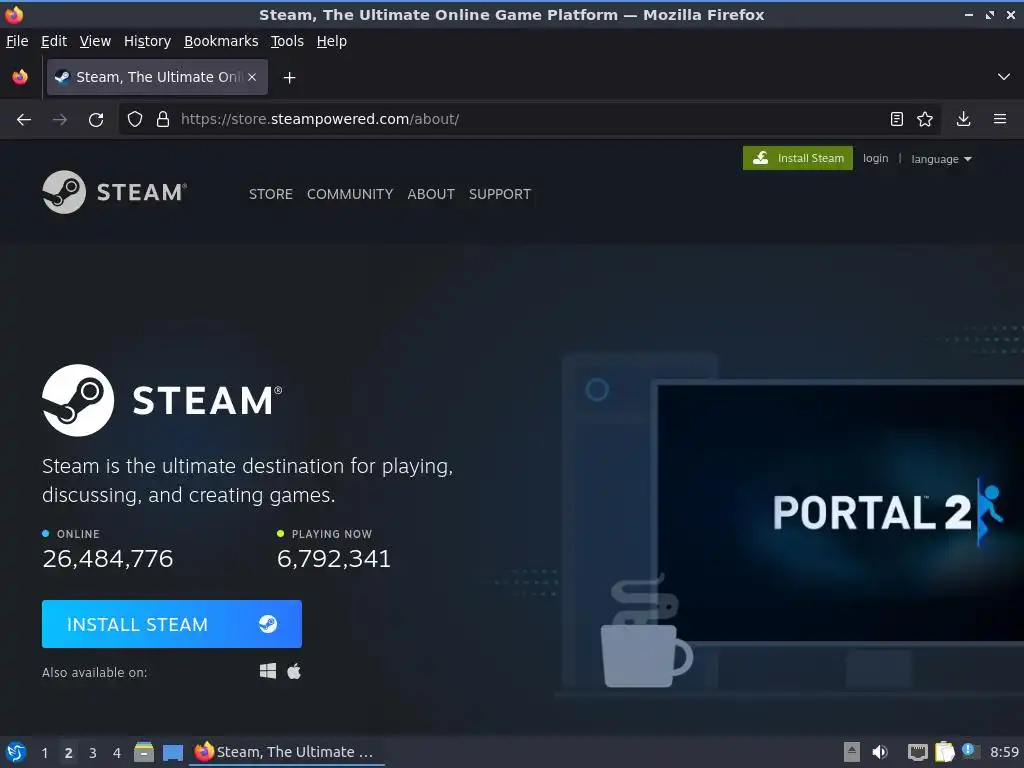Select the Firefox Steam taskbar entry
This screenshot has width=1024, height=768.
(x=287, y=752)
